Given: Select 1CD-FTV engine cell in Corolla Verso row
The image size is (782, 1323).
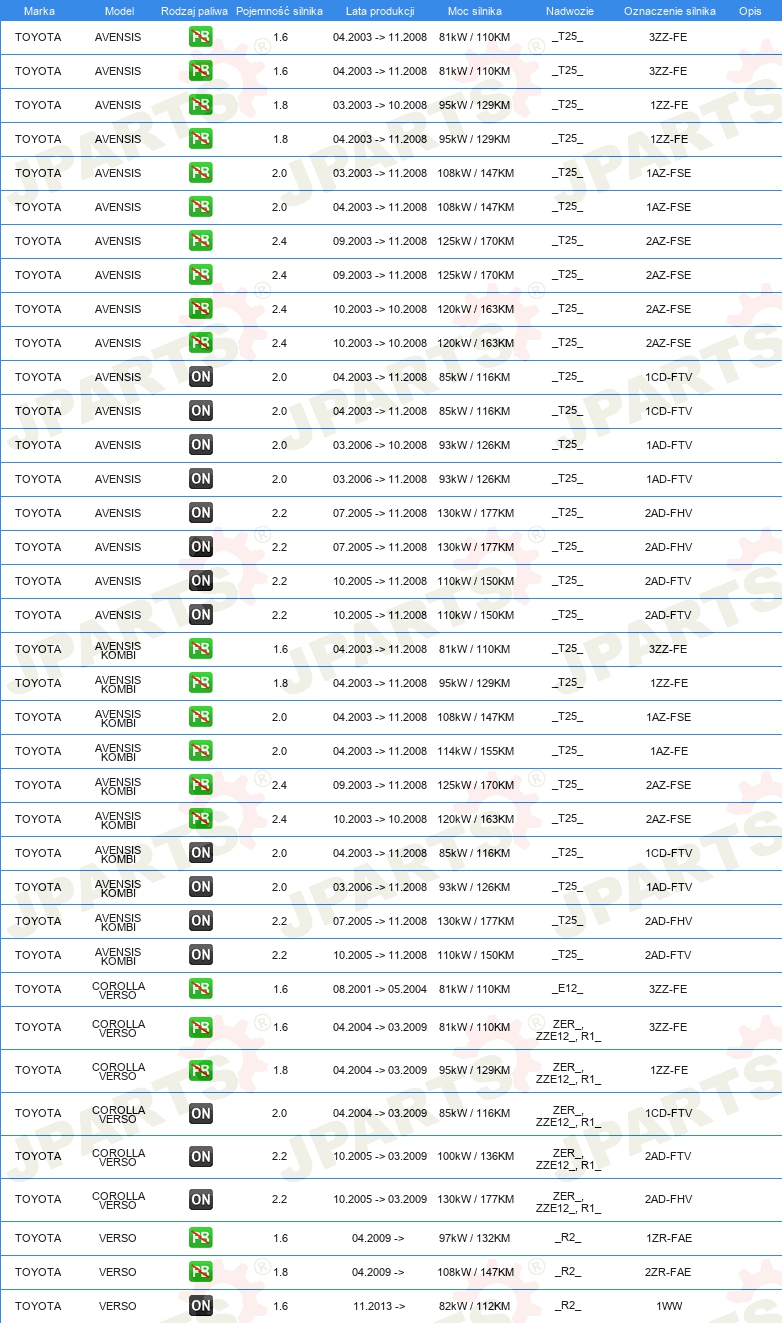Looking at the screenshot, I should click(668, 1113).
